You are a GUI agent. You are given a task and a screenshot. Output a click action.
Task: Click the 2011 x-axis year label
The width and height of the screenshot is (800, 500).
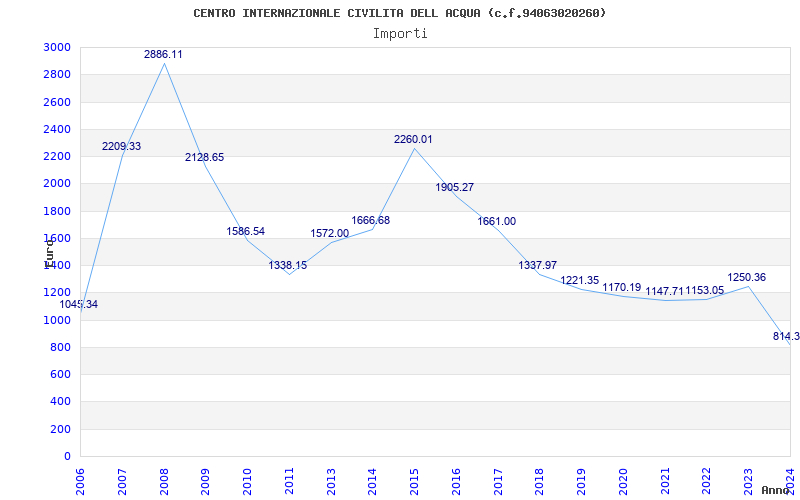point(289,482)
